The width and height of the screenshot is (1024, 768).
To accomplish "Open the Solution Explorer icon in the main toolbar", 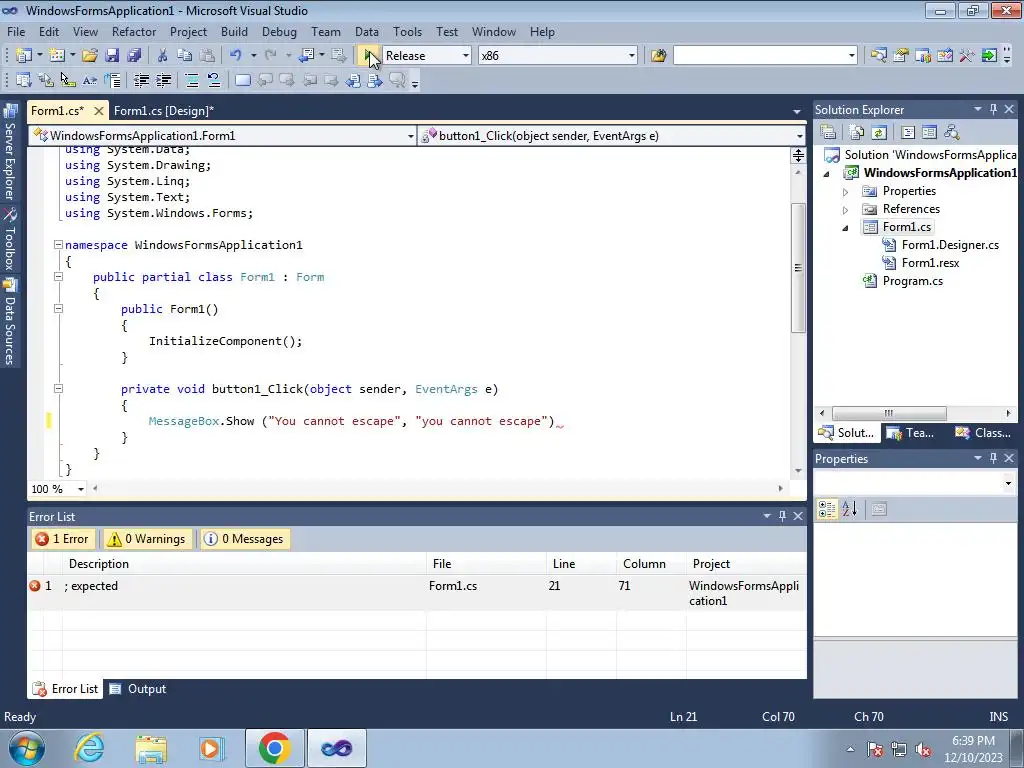I will (878, 56).
